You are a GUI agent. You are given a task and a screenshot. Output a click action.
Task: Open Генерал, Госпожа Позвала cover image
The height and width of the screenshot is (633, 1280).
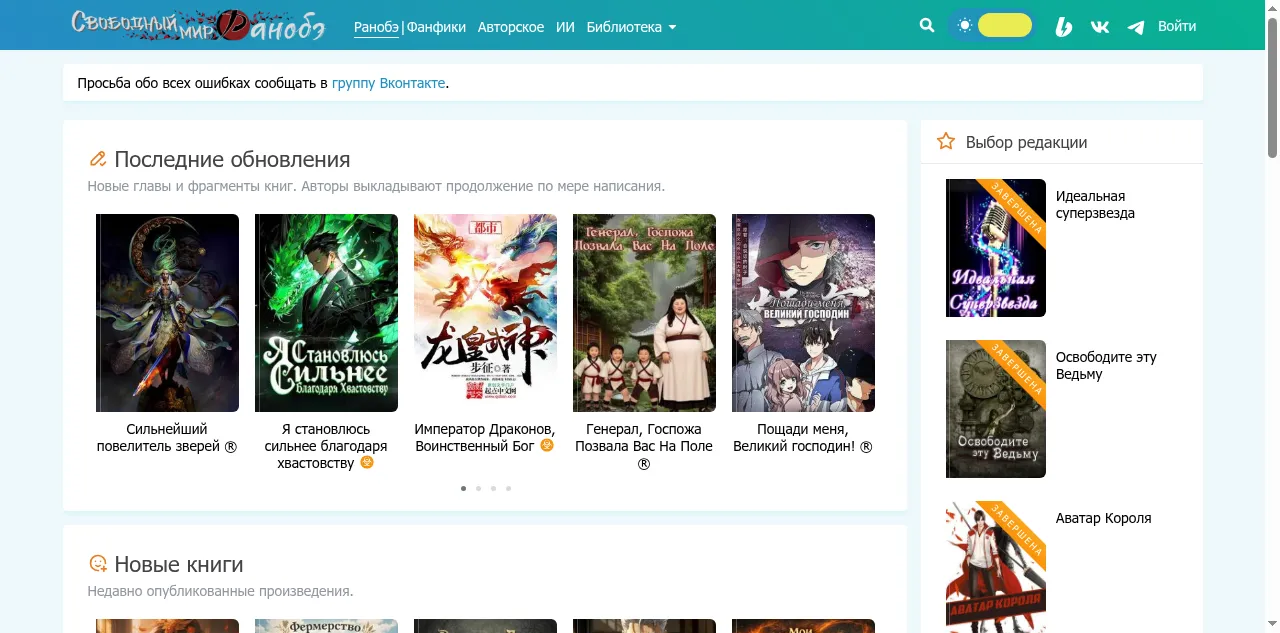click(644, 313)
